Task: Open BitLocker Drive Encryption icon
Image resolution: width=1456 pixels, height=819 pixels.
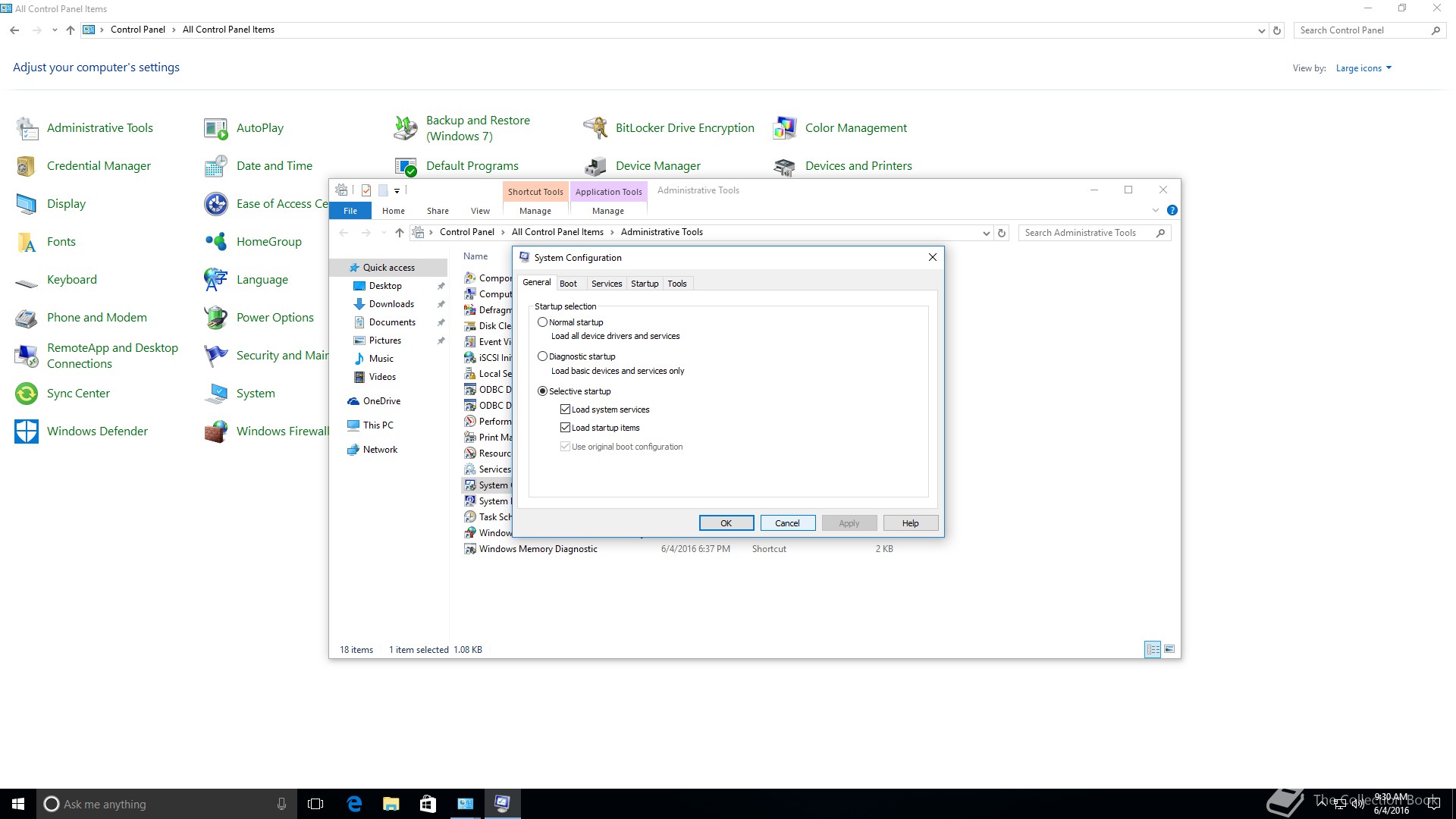Action: coord(595,128)
